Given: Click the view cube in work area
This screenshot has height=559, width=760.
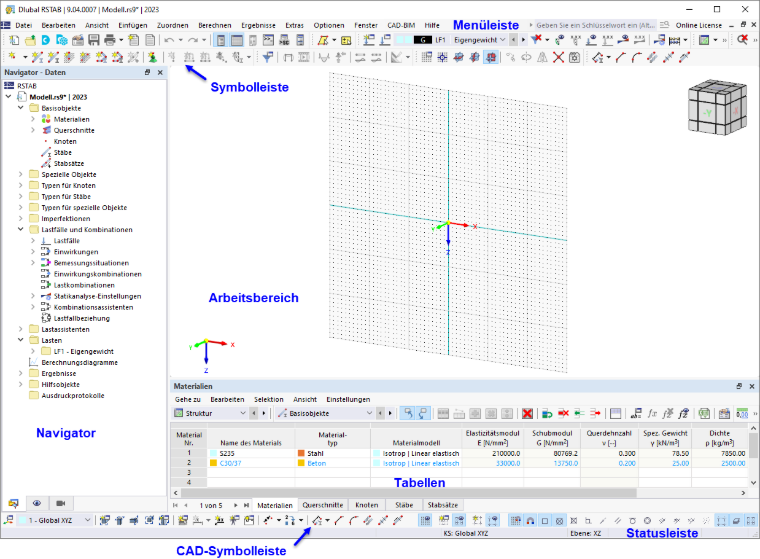Looking at the screenshot, I should (x=717, y=107).
